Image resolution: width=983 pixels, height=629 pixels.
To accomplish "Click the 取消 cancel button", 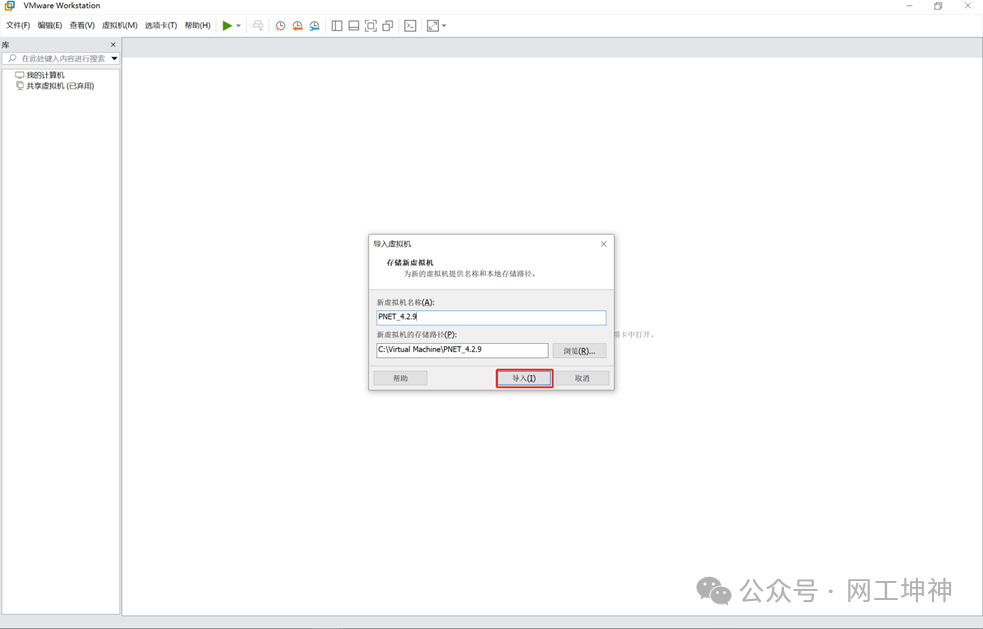I will click(582, 378).
